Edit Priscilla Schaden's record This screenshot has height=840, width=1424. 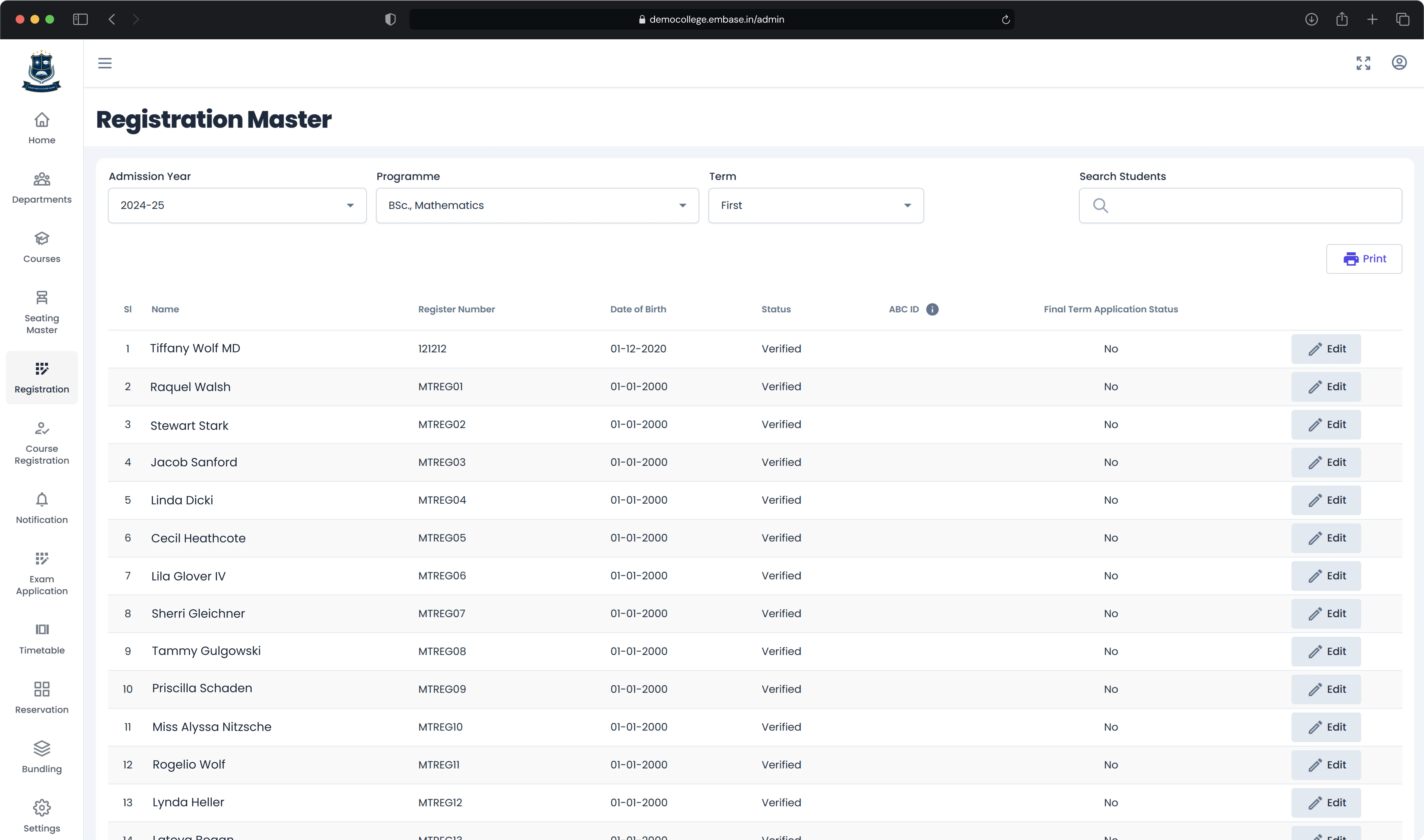1326,689
